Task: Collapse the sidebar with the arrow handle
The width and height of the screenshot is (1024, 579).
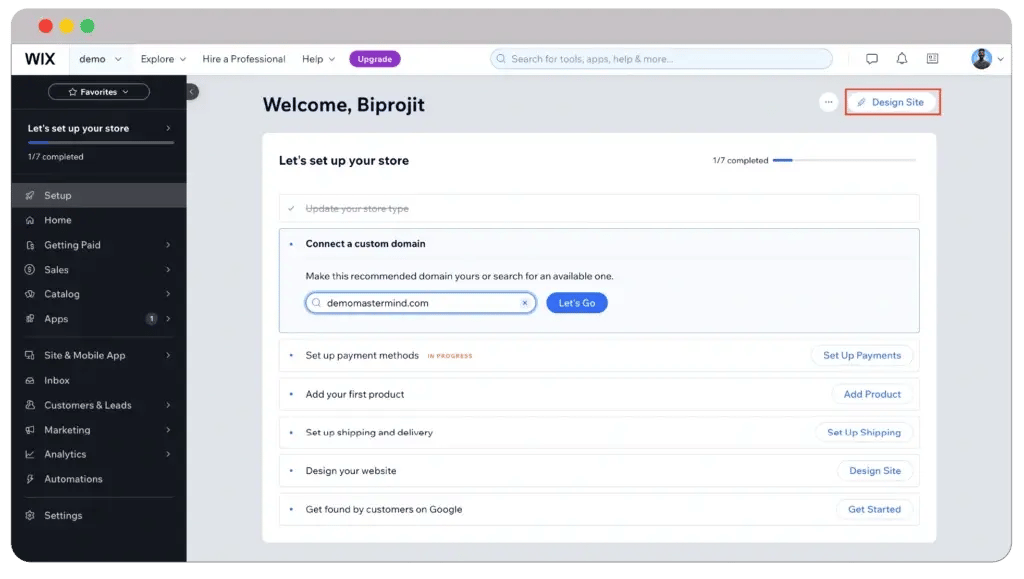Action: (192, 92)
